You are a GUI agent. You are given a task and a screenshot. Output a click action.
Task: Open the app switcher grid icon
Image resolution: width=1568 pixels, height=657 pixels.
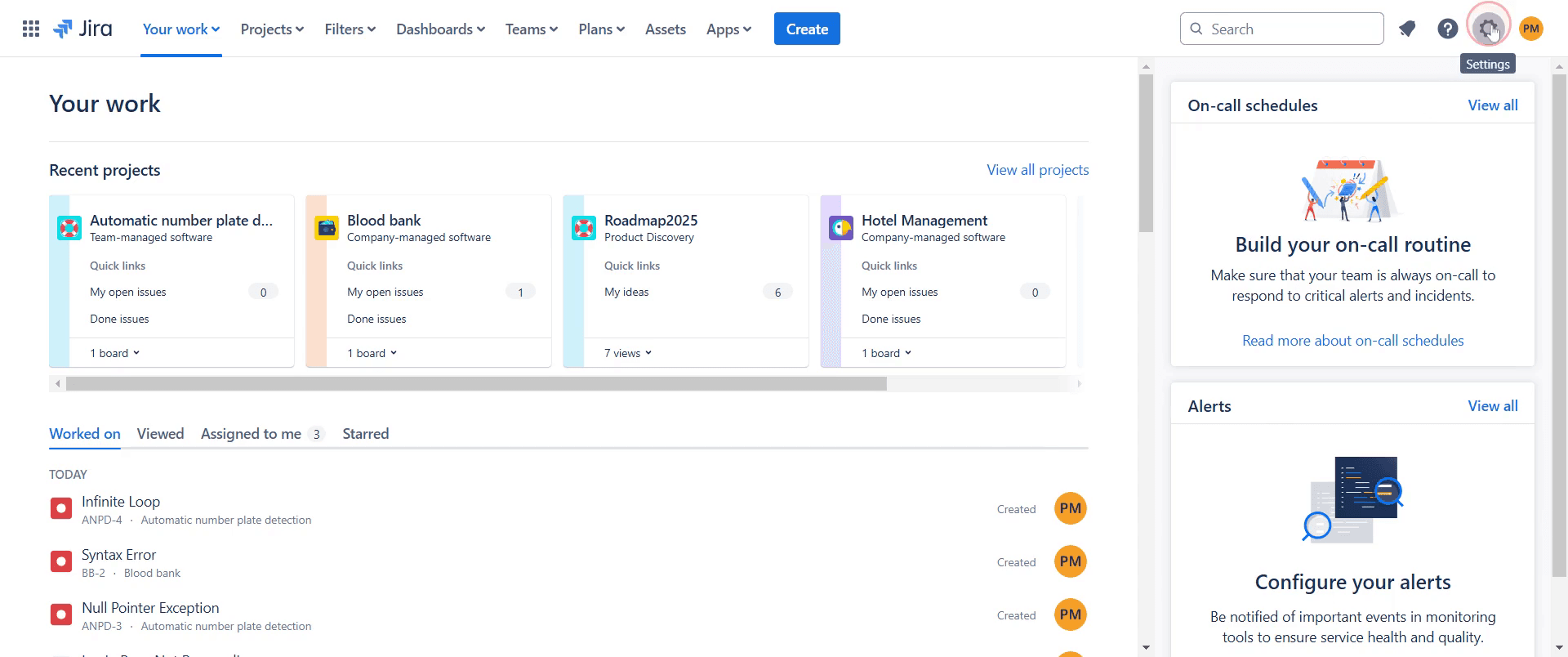(x=31, y=29)
